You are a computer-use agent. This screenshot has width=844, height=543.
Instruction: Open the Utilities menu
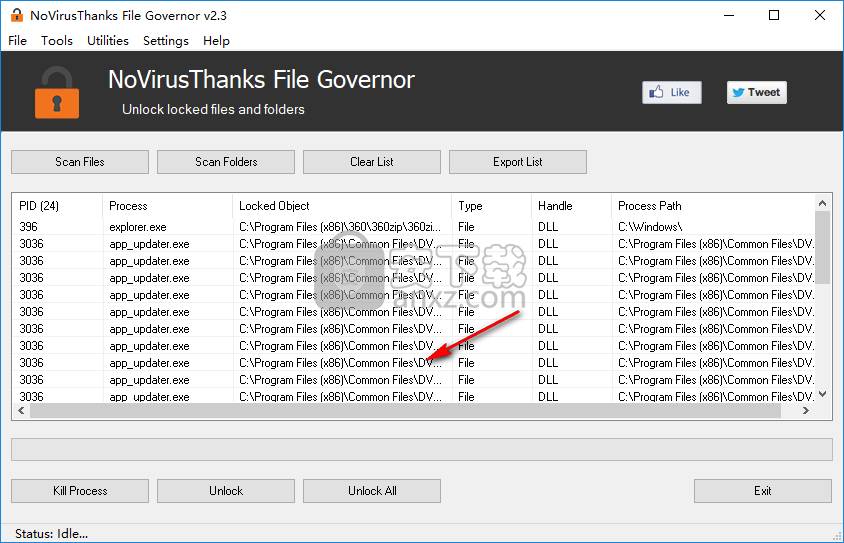pyautogui.click(x=108, y=41)
